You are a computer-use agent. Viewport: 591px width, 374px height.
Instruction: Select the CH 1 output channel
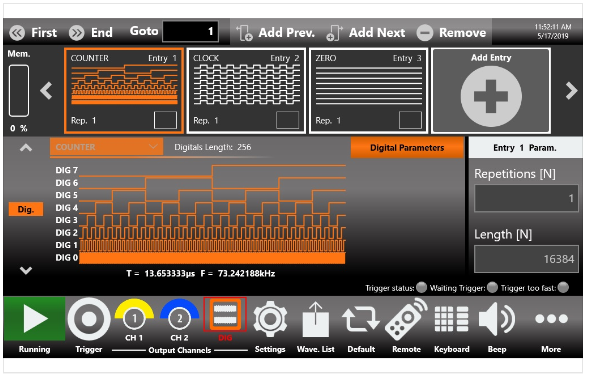coord(134,320)
